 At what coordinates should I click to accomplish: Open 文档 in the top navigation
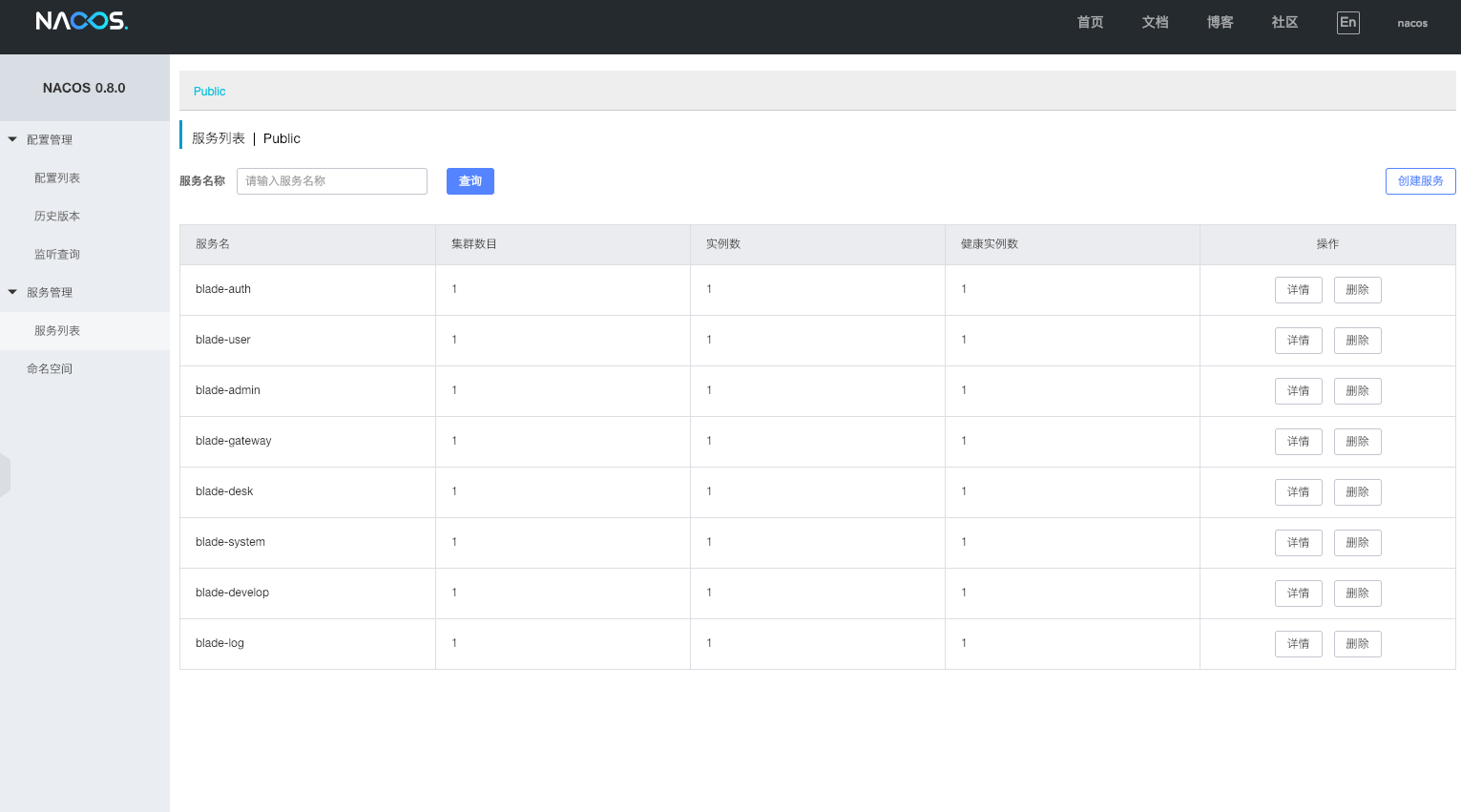point(1155,23)
